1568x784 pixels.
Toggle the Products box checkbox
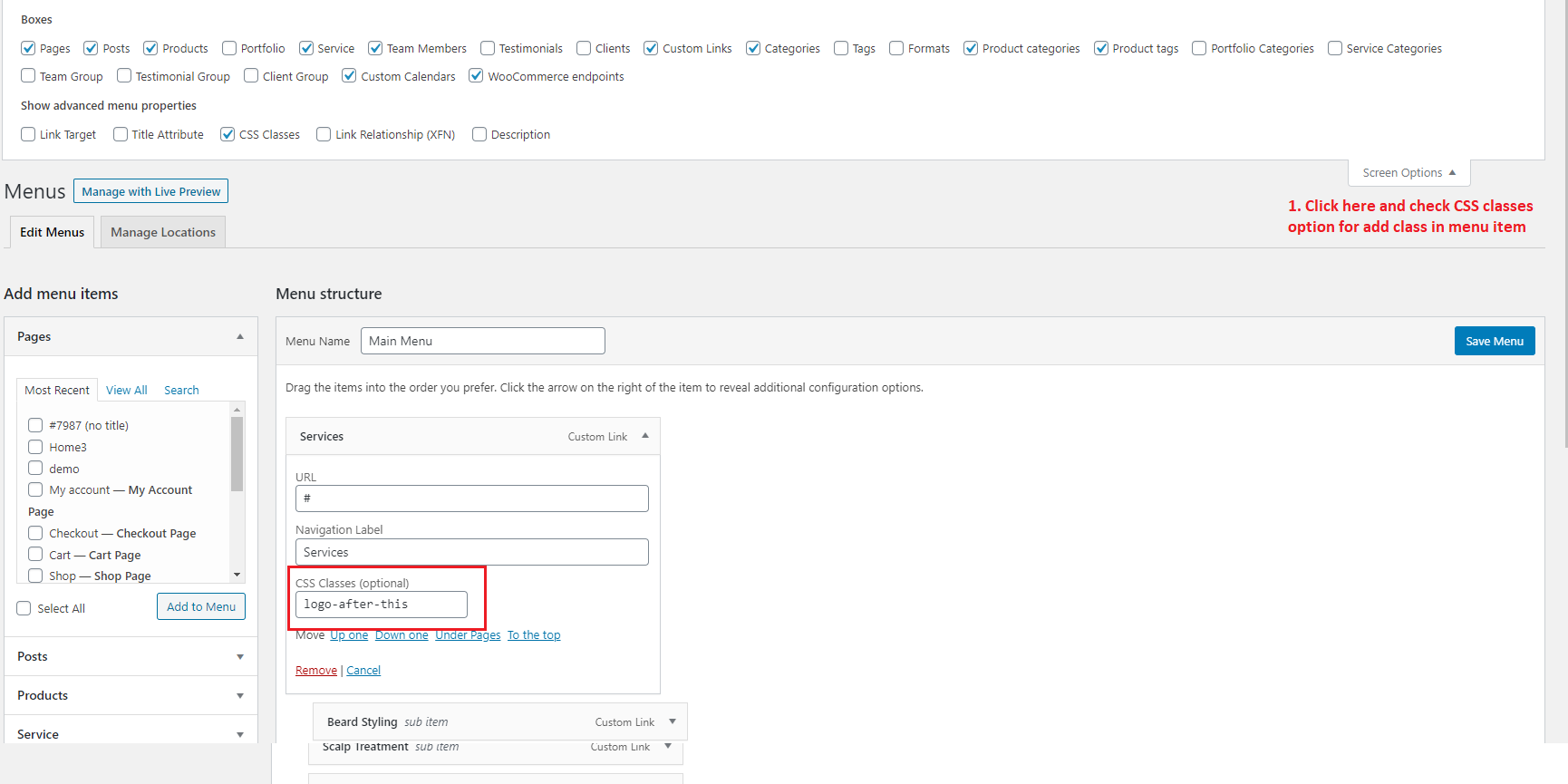coord(150,48)
